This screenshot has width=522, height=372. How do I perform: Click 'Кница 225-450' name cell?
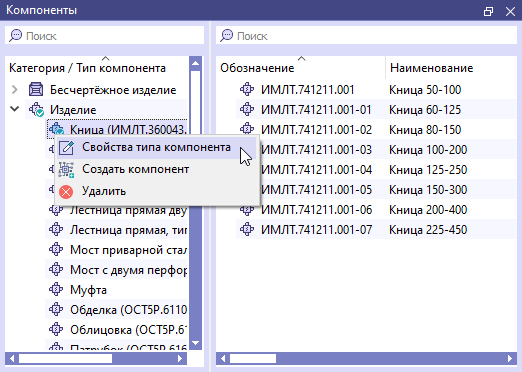(428, 230)
